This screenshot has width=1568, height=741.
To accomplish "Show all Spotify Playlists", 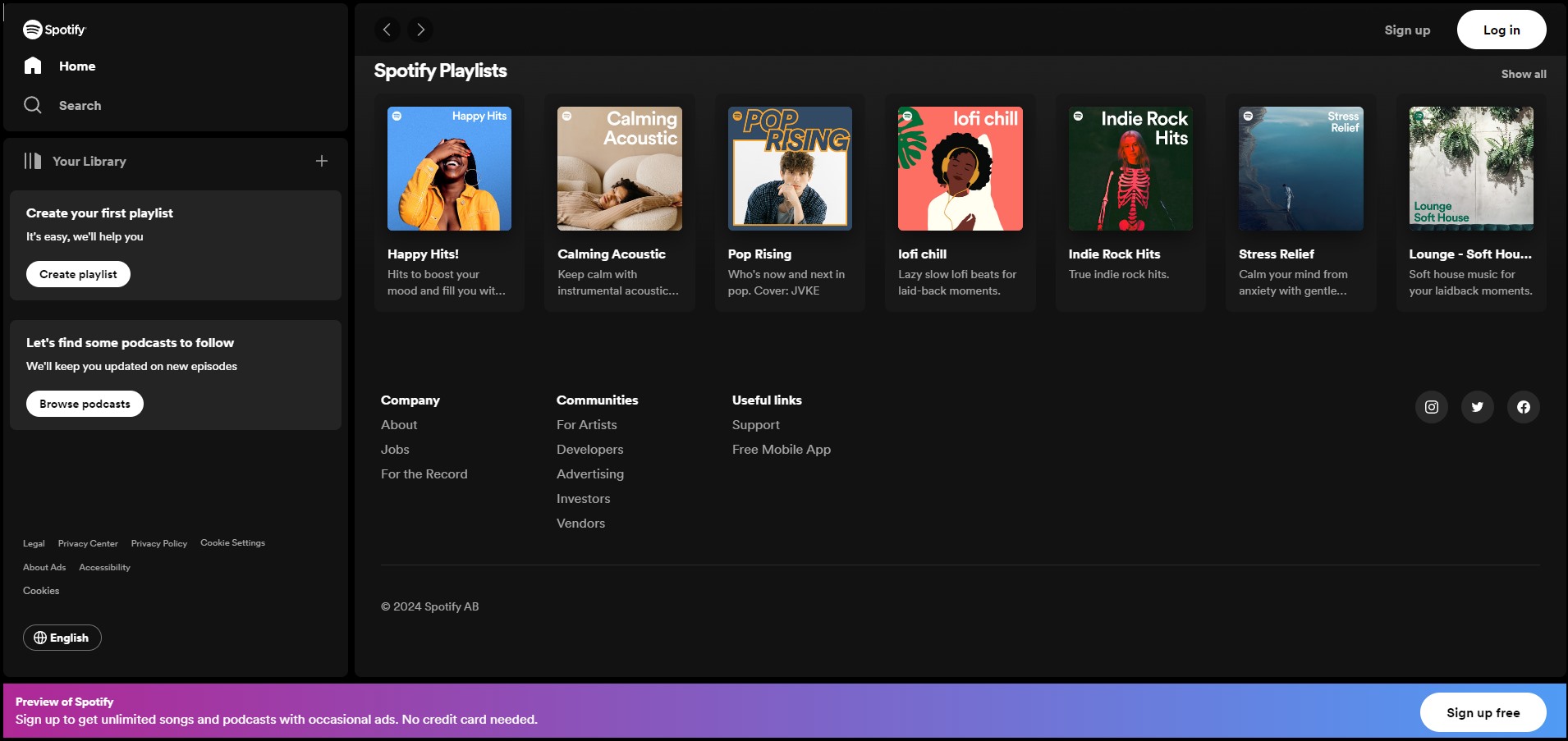I will [x=1524, y=74].
